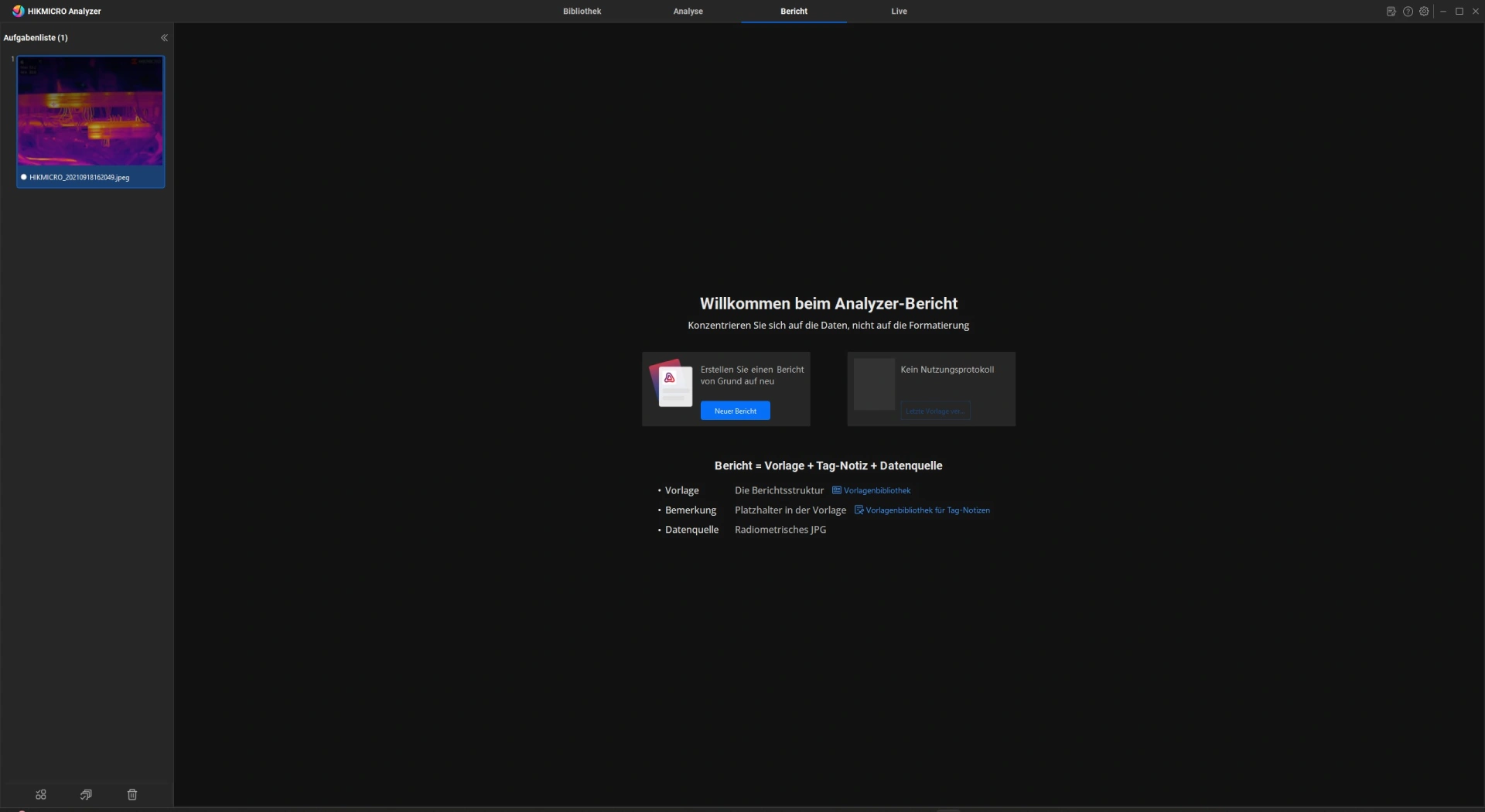The width and height of the screenshot is (1485, 812).
Task: Click the multi-select grid icon below task list
Action: [x=41, y=794]
